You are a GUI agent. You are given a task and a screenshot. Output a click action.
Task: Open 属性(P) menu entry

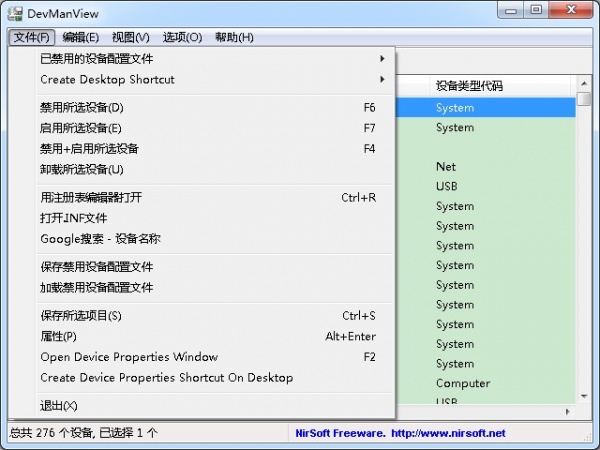(58, 337)
